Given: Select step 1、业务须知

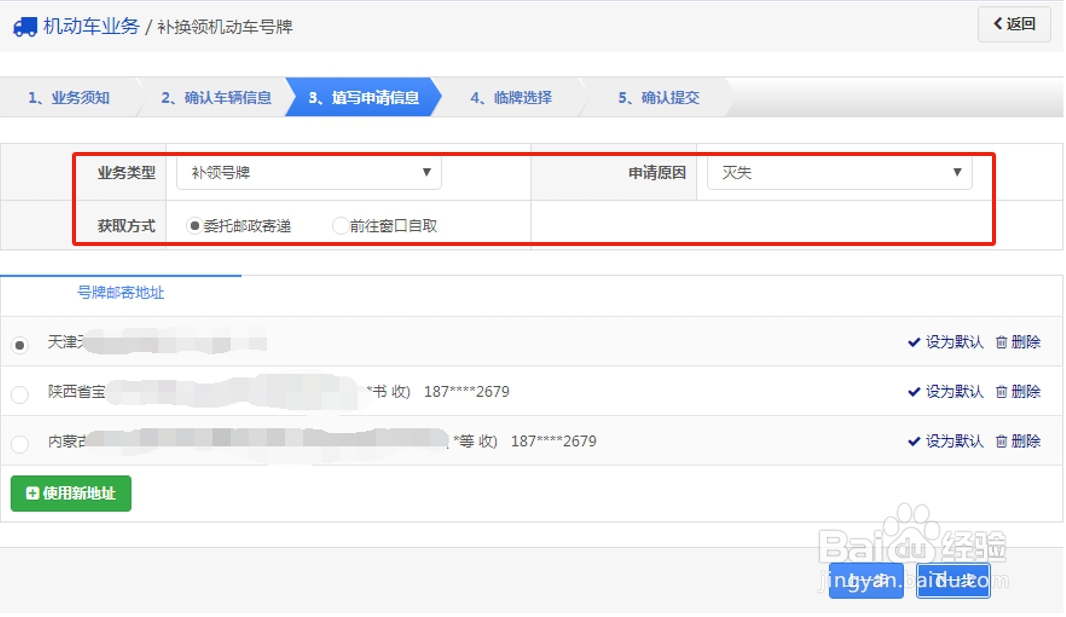Looking at the screenshot, I should point(69,98).
